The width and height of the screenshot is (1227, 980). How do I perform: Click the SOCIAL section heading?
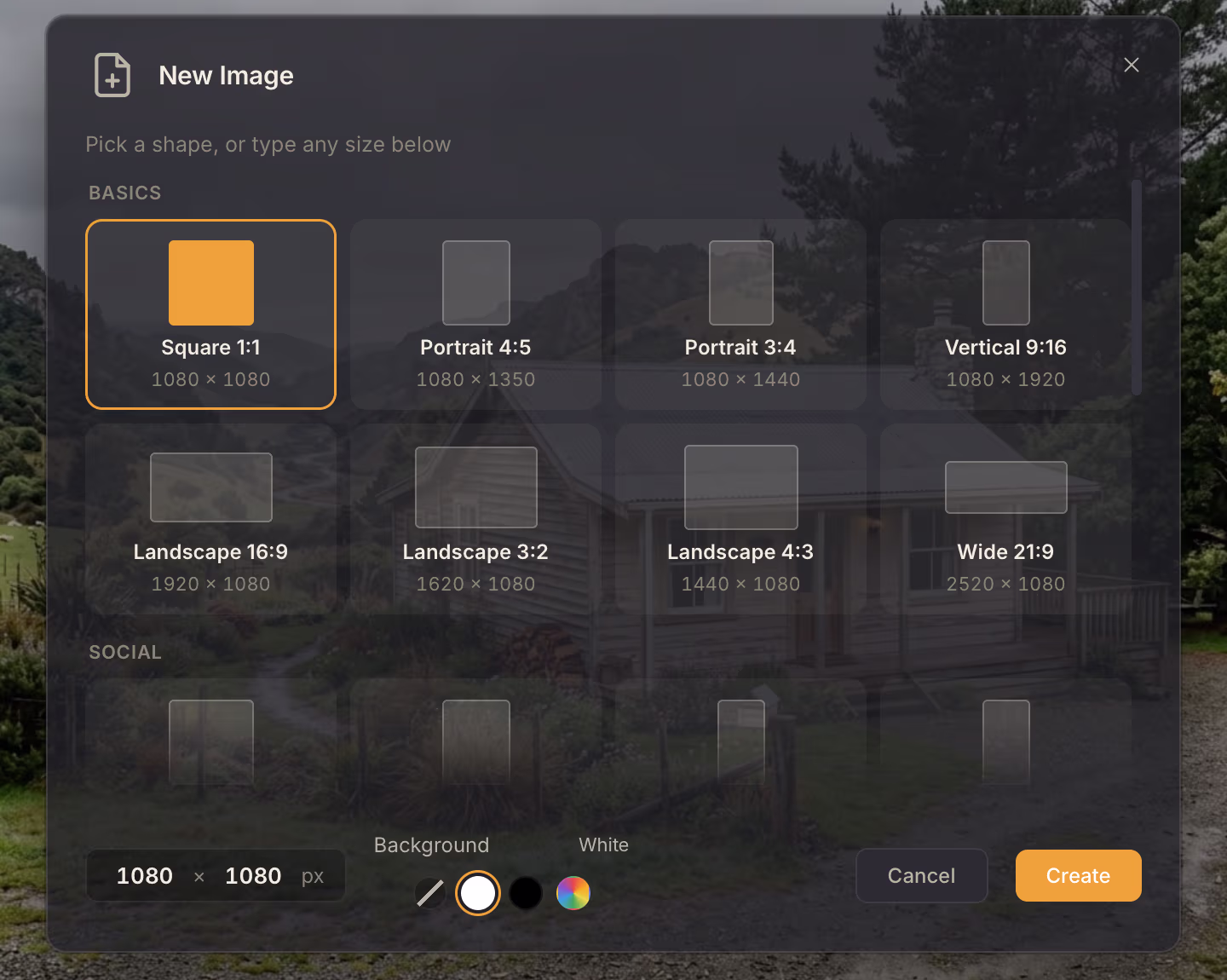[125, 652]
